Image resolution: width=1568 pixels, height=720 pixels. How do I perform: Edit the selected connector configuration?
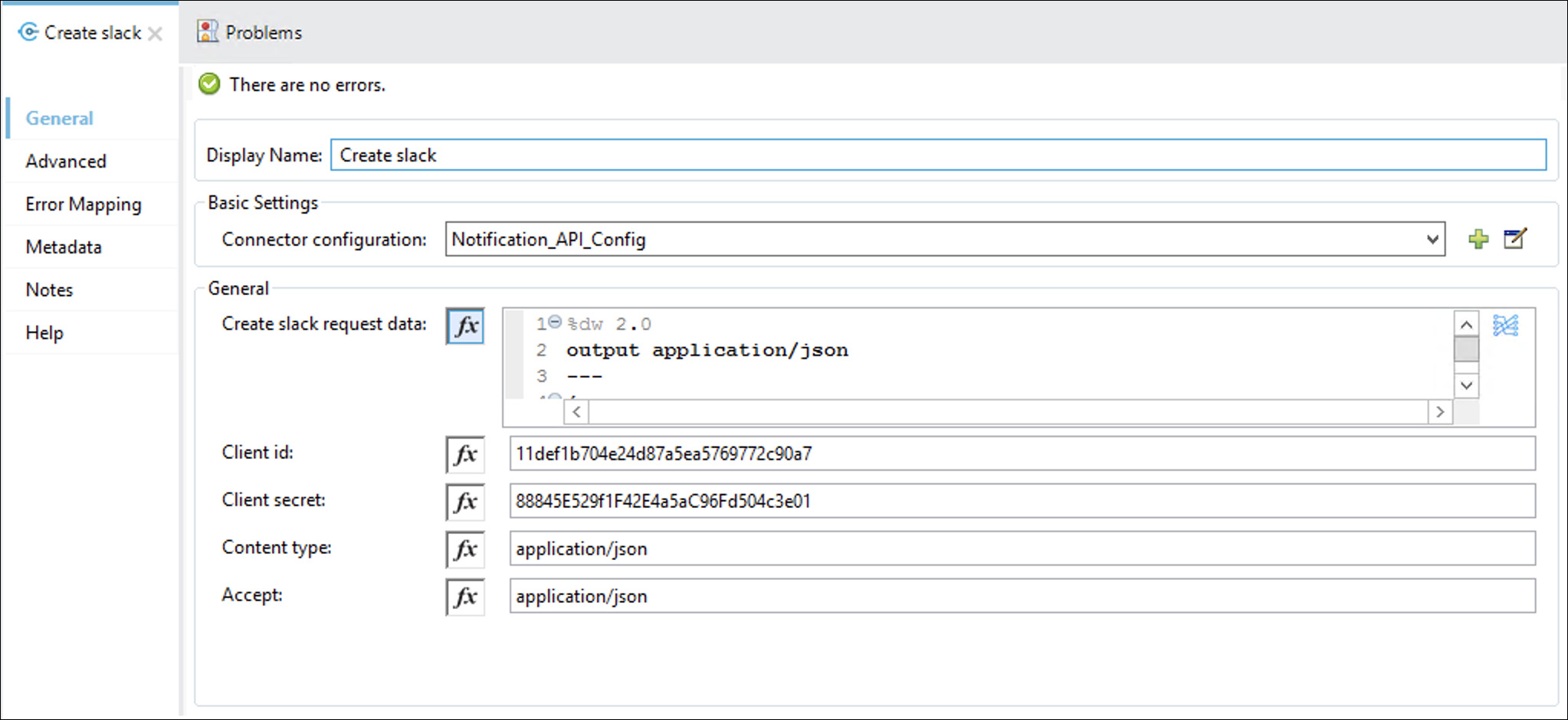click(1515, 238)
